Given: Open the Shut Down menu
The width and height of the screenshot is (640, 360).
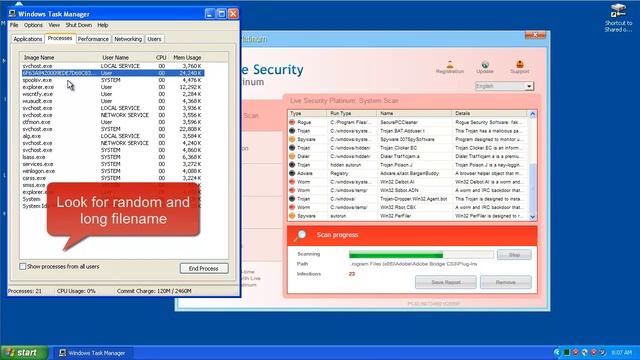Looking at the screenshot, I should point(78,25).
